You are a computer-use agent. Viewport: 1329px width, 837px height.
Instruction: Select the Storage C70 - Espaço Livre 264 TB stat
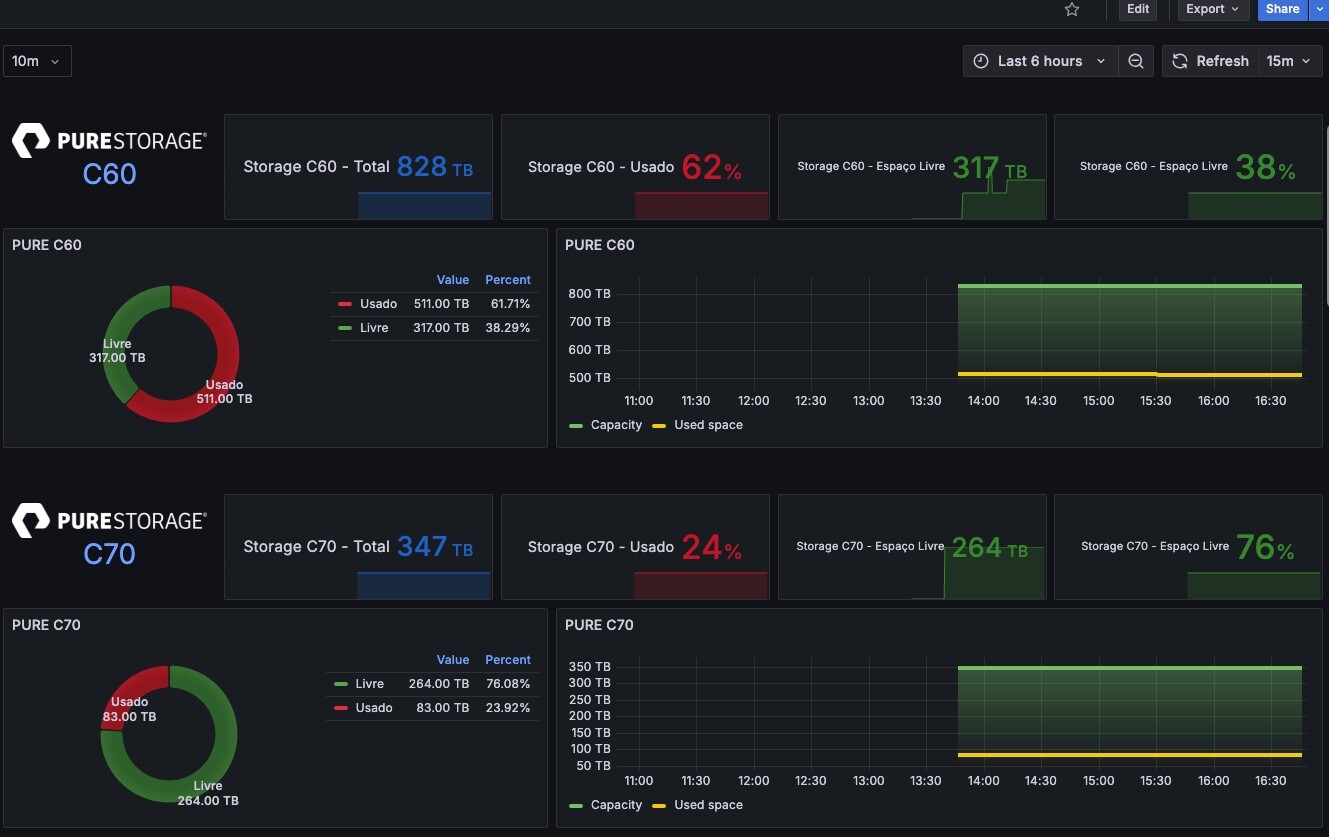912,547
